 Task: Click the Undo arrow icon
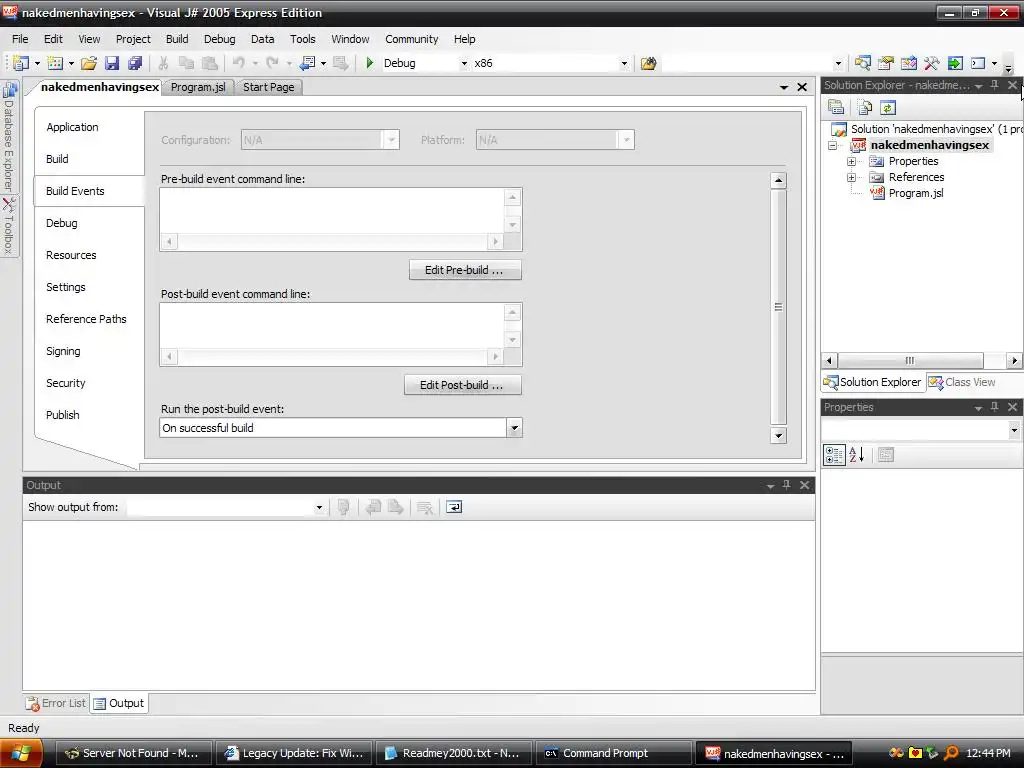pyautogui.click(x=239, y=63)
